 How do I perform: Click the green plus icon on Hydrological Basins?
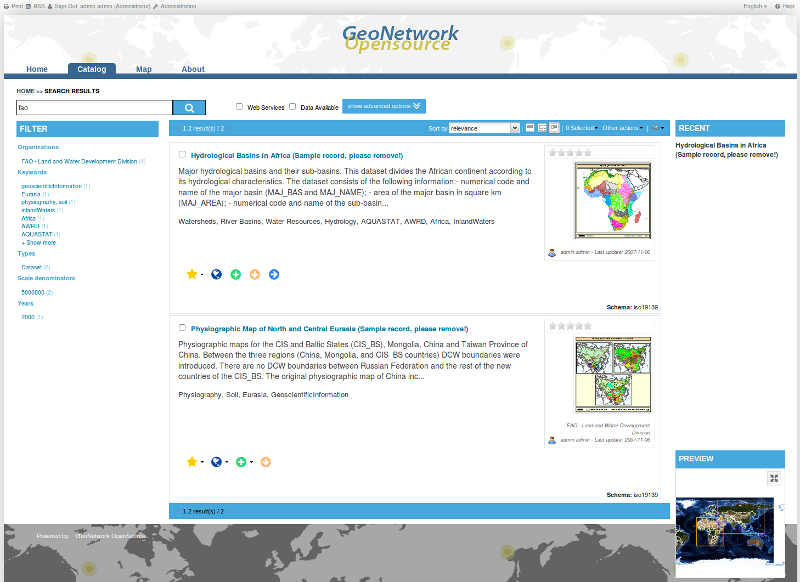[236, 274]
